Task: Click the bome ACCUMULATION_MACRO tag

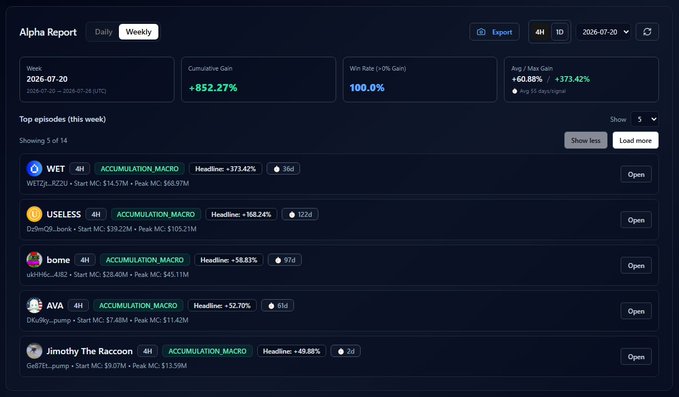Action: (145, 260)
